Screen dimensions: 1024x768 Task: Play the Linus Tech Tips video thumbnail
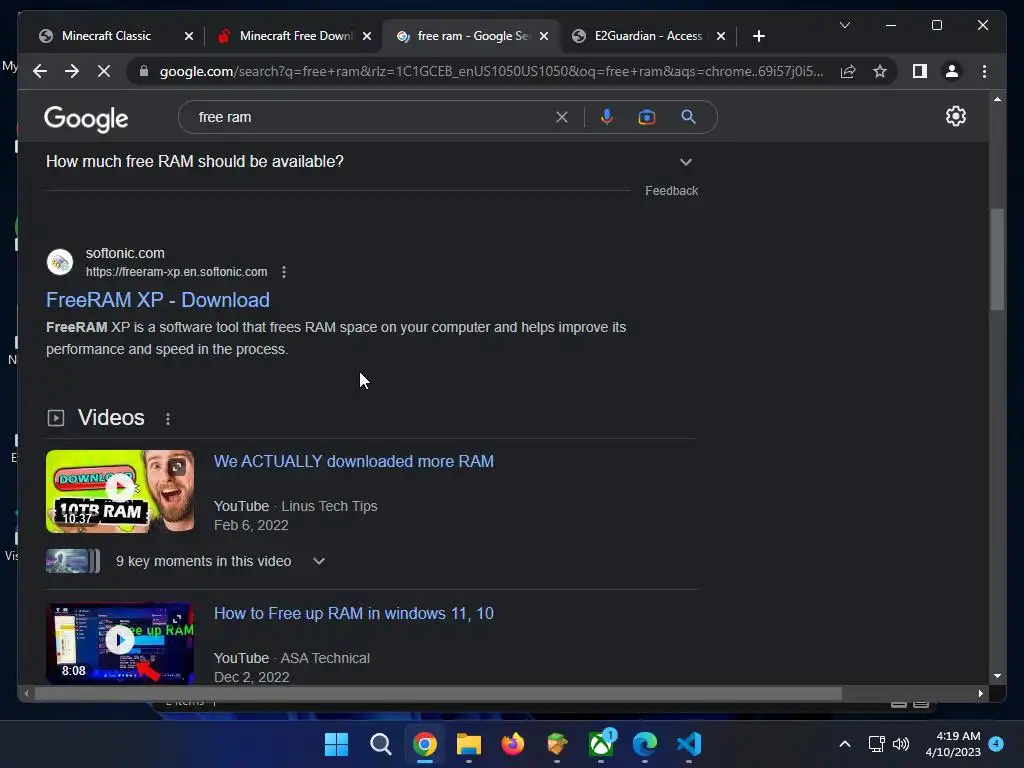[120, 491]
